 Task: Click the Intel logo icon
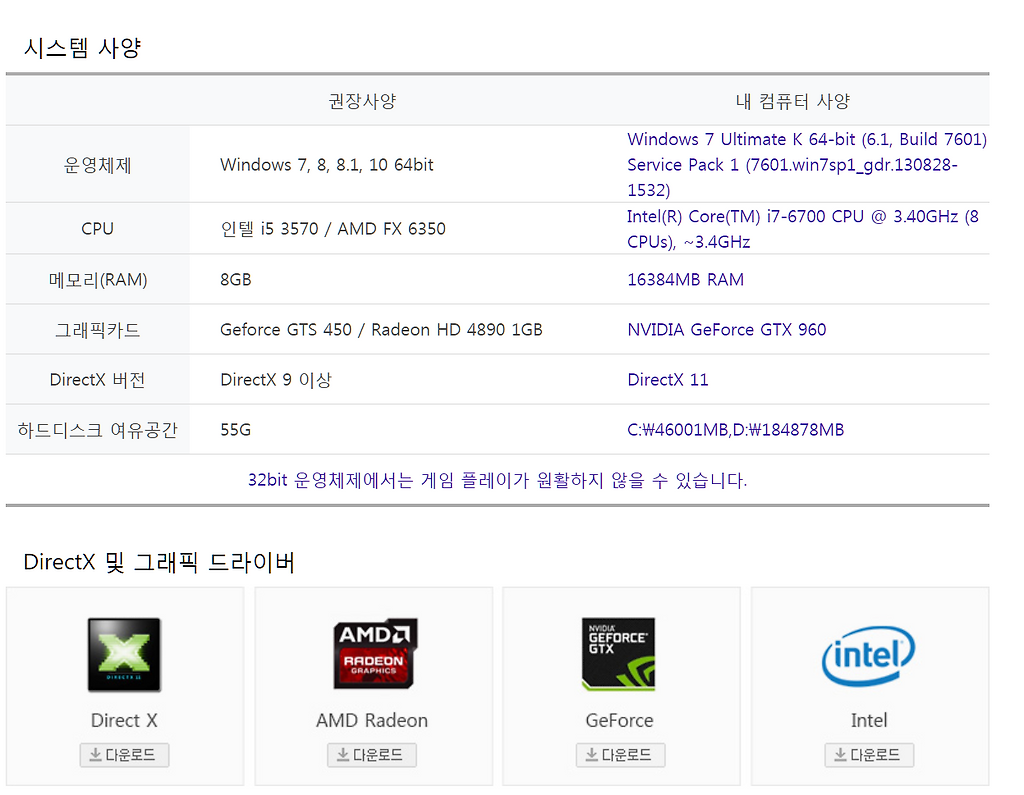868,656
